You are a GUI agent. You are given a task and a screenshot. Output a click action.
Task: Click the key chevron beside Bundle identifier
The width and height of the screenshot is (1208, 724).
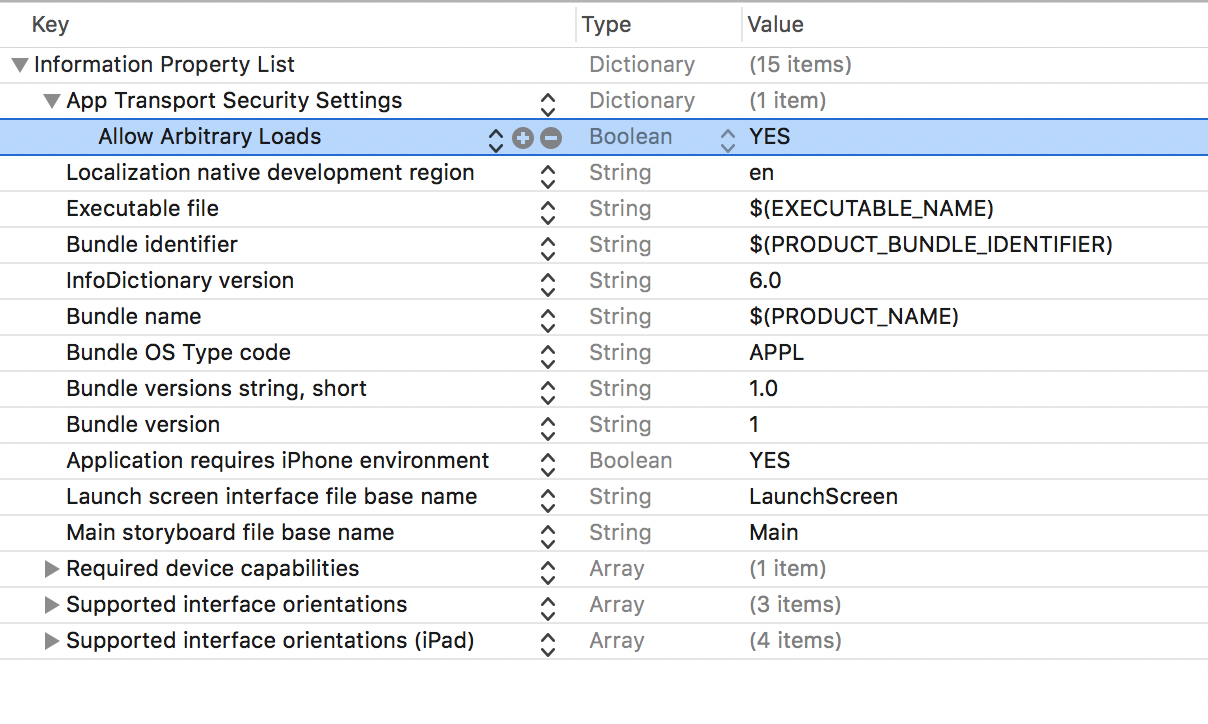point(548,245)
